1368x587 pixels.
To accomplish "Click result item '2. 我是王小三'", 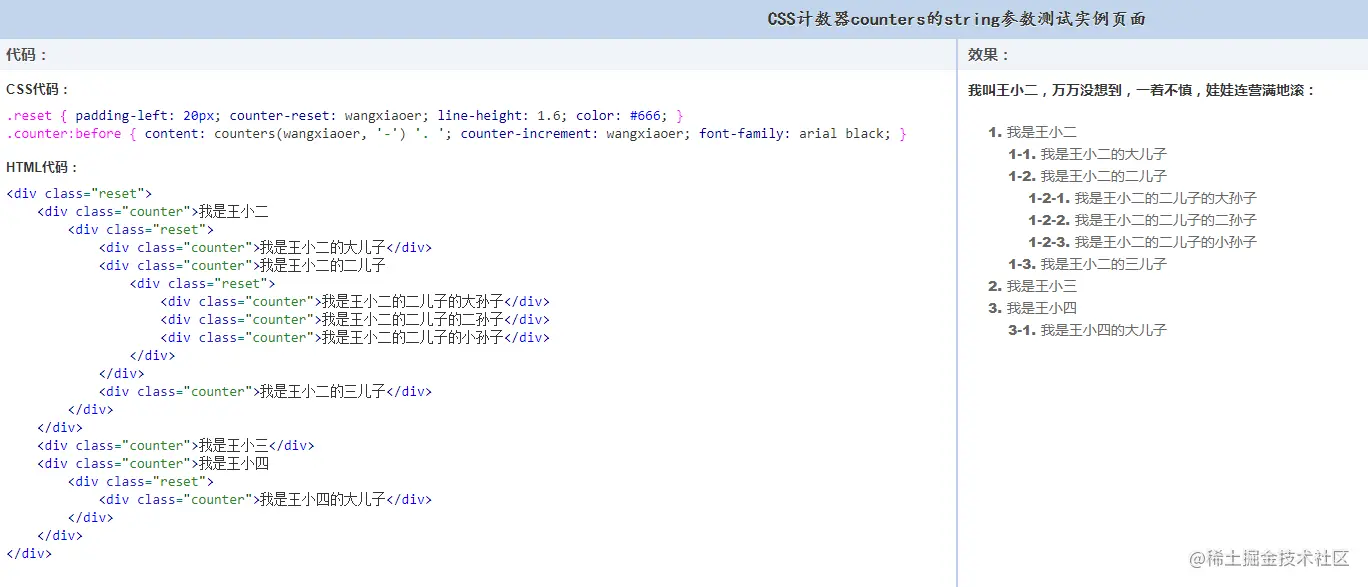I will (1032, 286).
